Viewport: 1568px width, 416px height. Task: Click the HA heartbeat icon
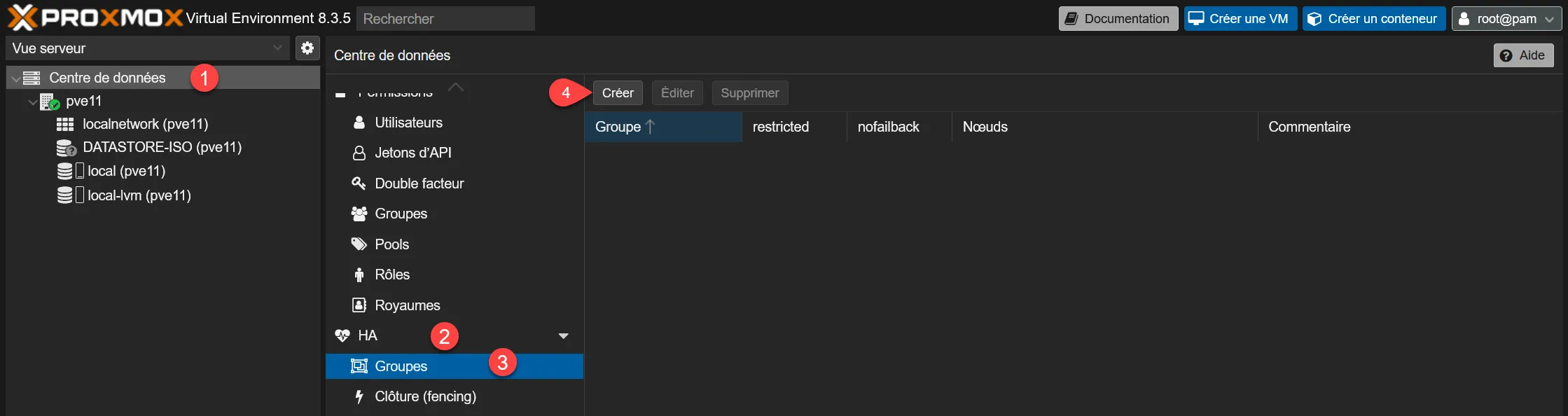click(342, 335)
